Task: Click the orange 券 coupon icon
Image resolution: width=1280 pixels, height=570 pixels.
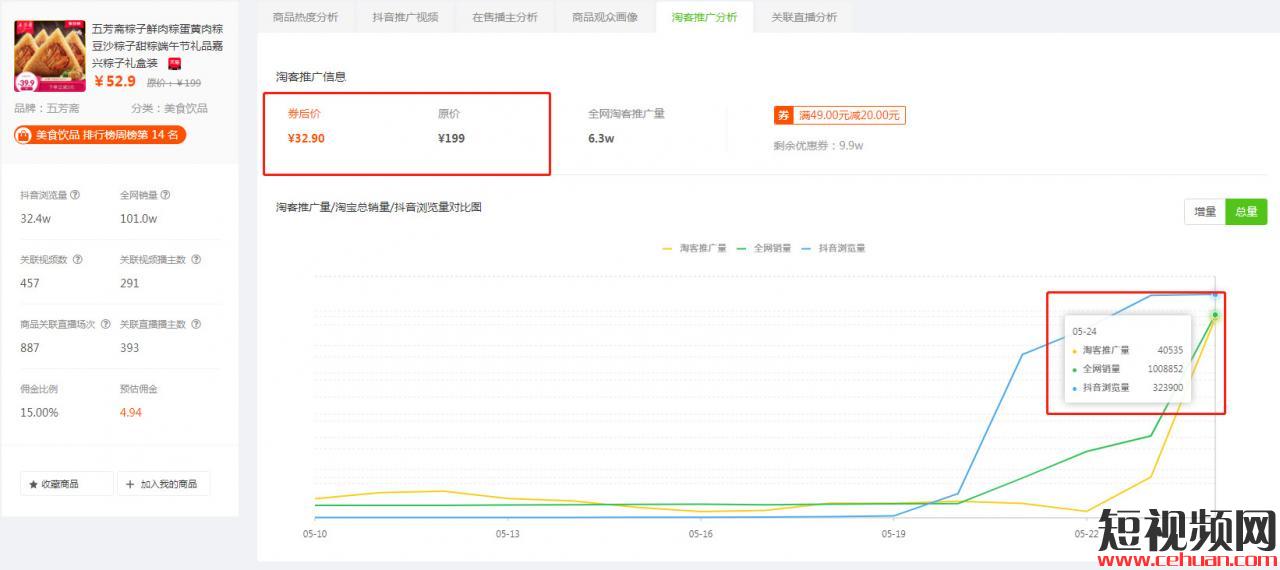Action: (x=783, y=116)
